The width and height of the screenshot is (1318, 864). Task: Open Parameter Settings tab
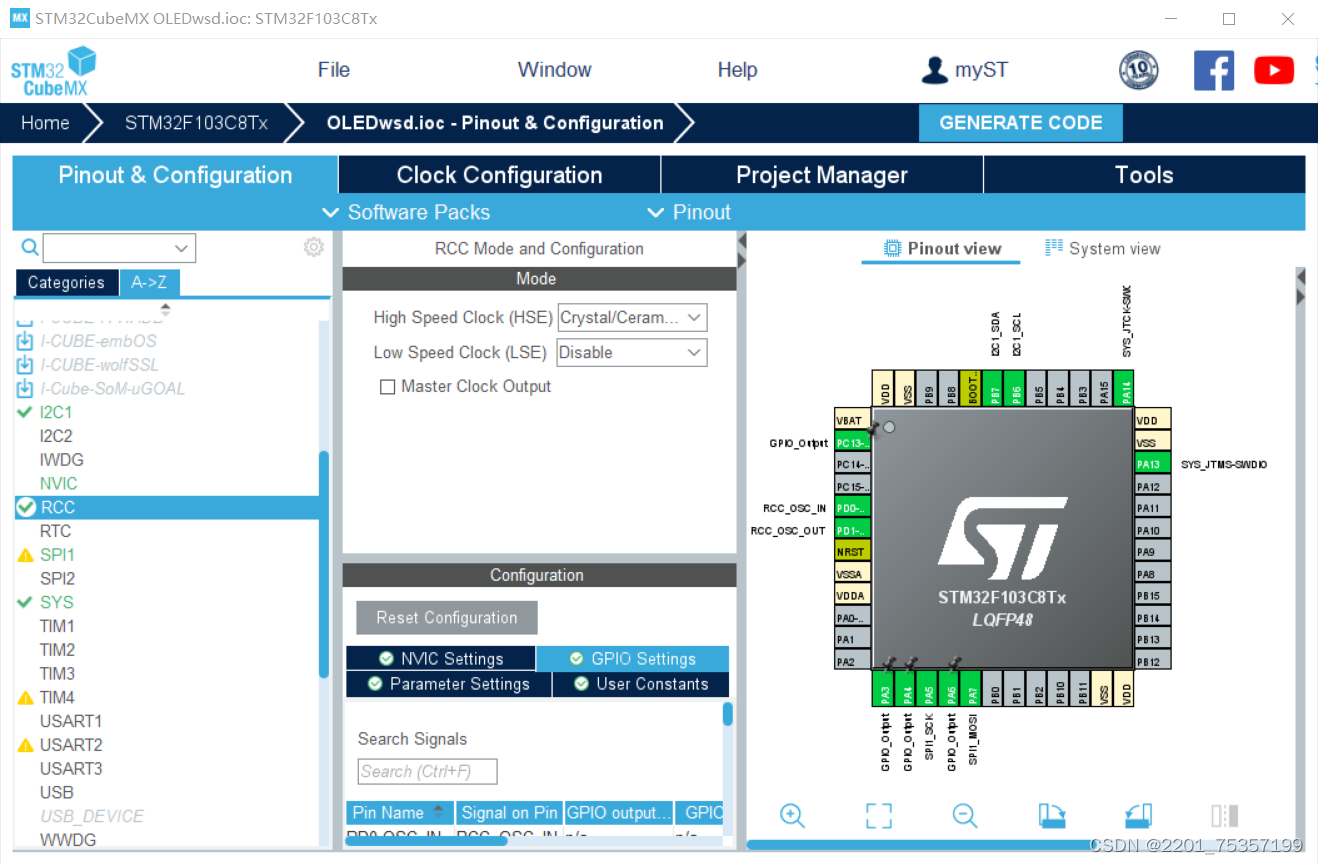[x=449, y=684]
